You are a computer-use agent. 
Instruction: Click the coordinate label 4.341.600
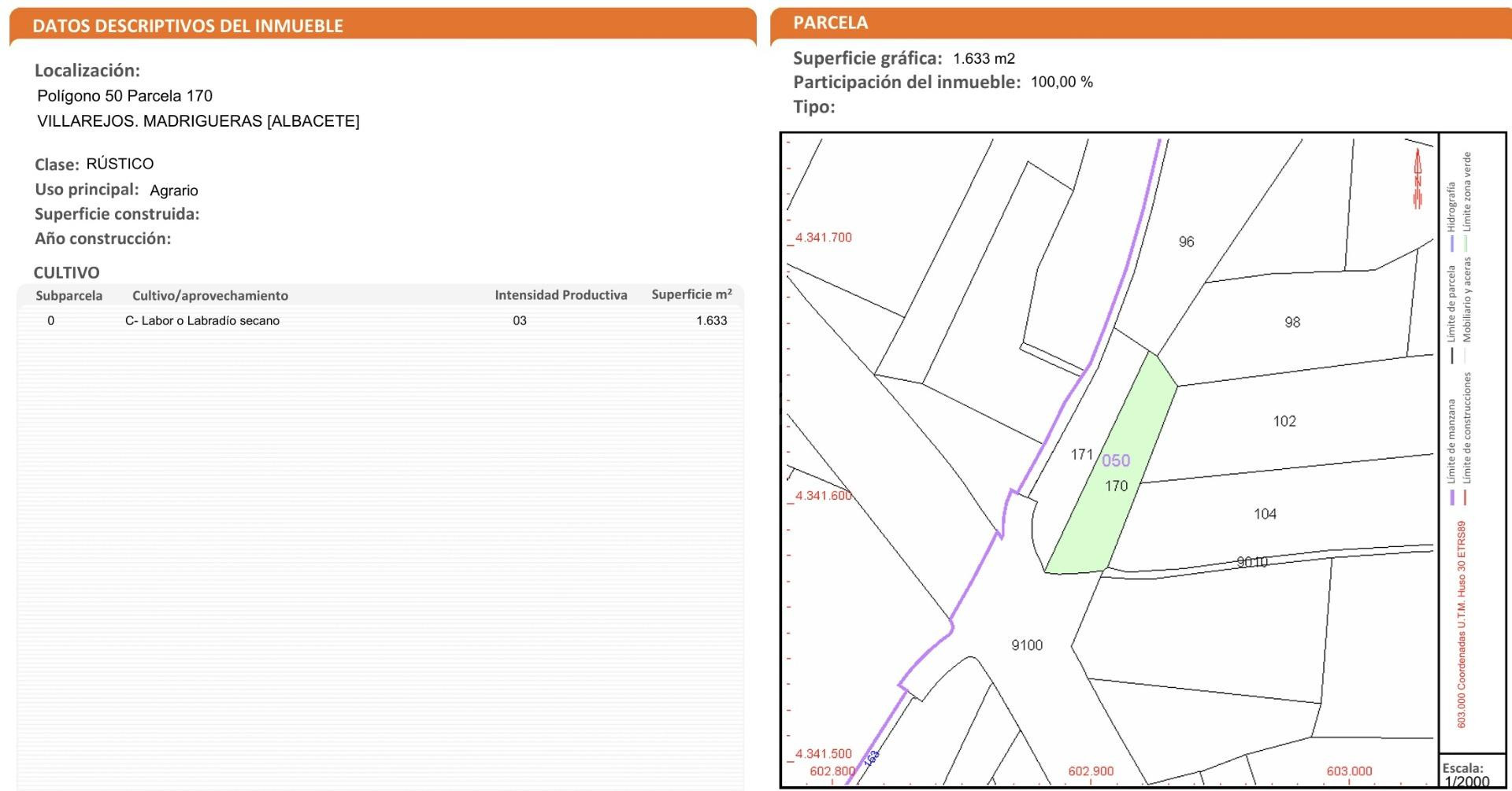point(823,496)
